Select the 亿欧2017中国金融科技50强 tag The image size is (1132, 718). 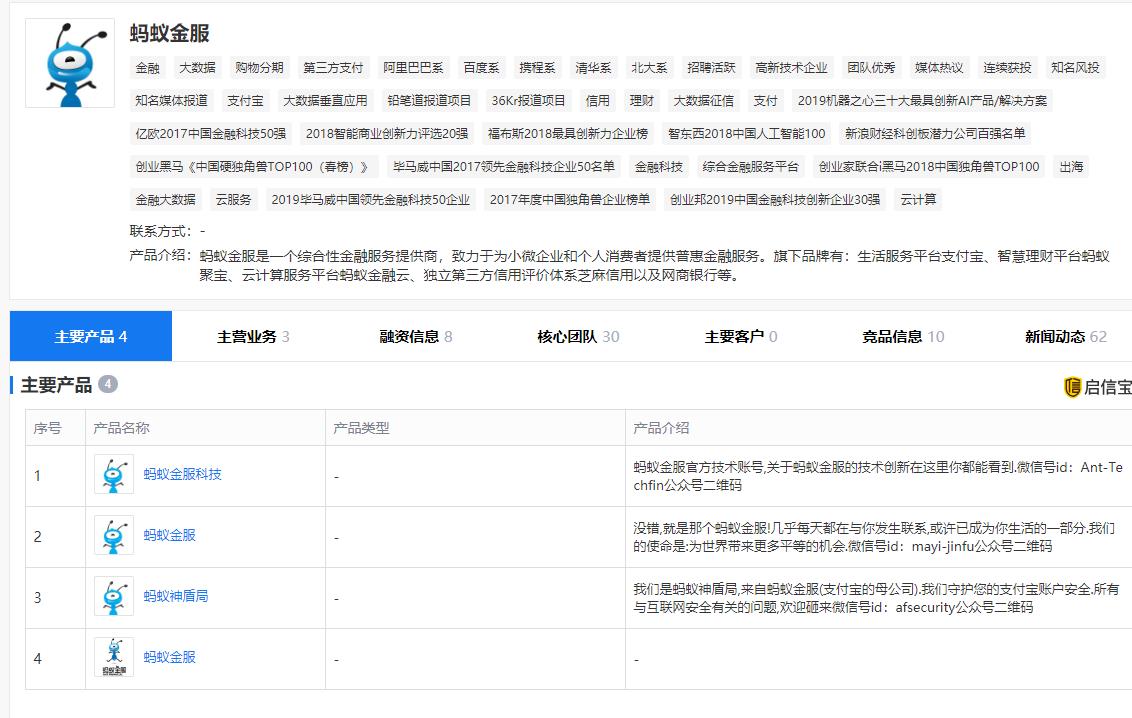point(211,134)
